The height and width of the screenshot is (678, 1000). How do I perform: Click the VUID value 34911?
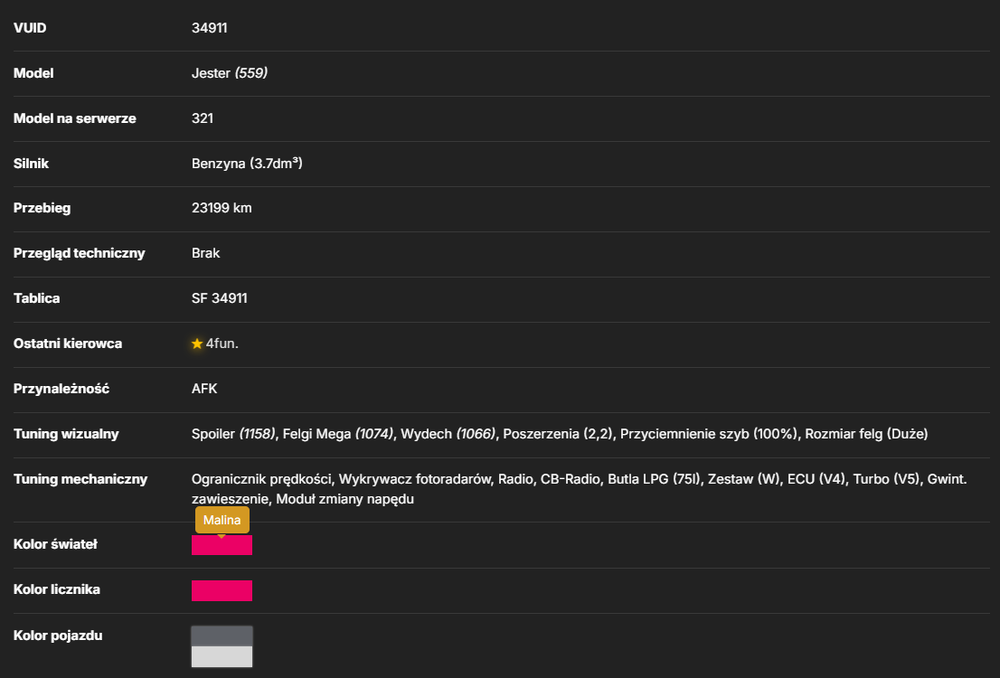coord(209,28)
